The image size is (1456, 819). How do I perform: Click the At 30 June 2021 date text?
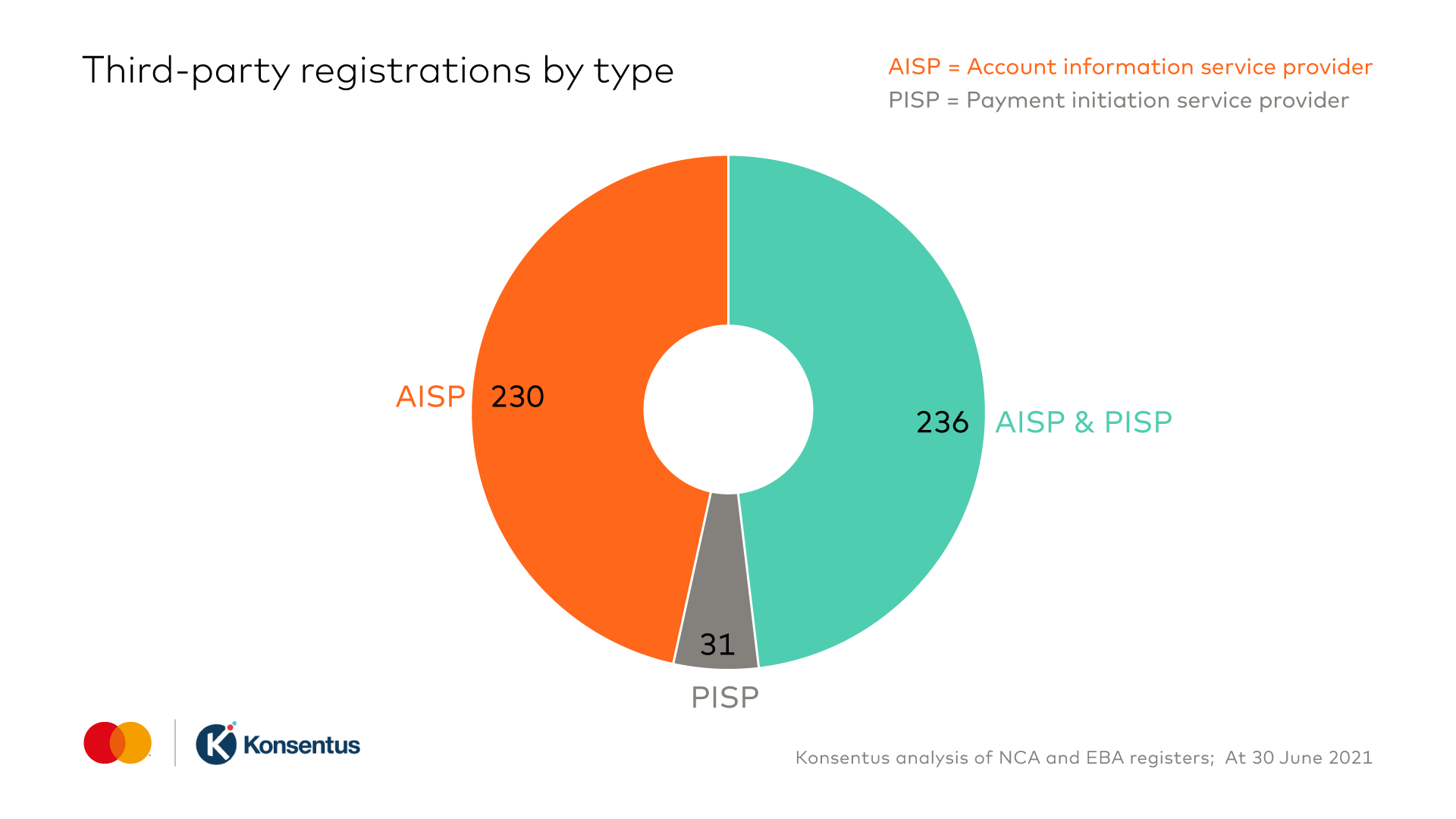click(x=1298, y=758)
